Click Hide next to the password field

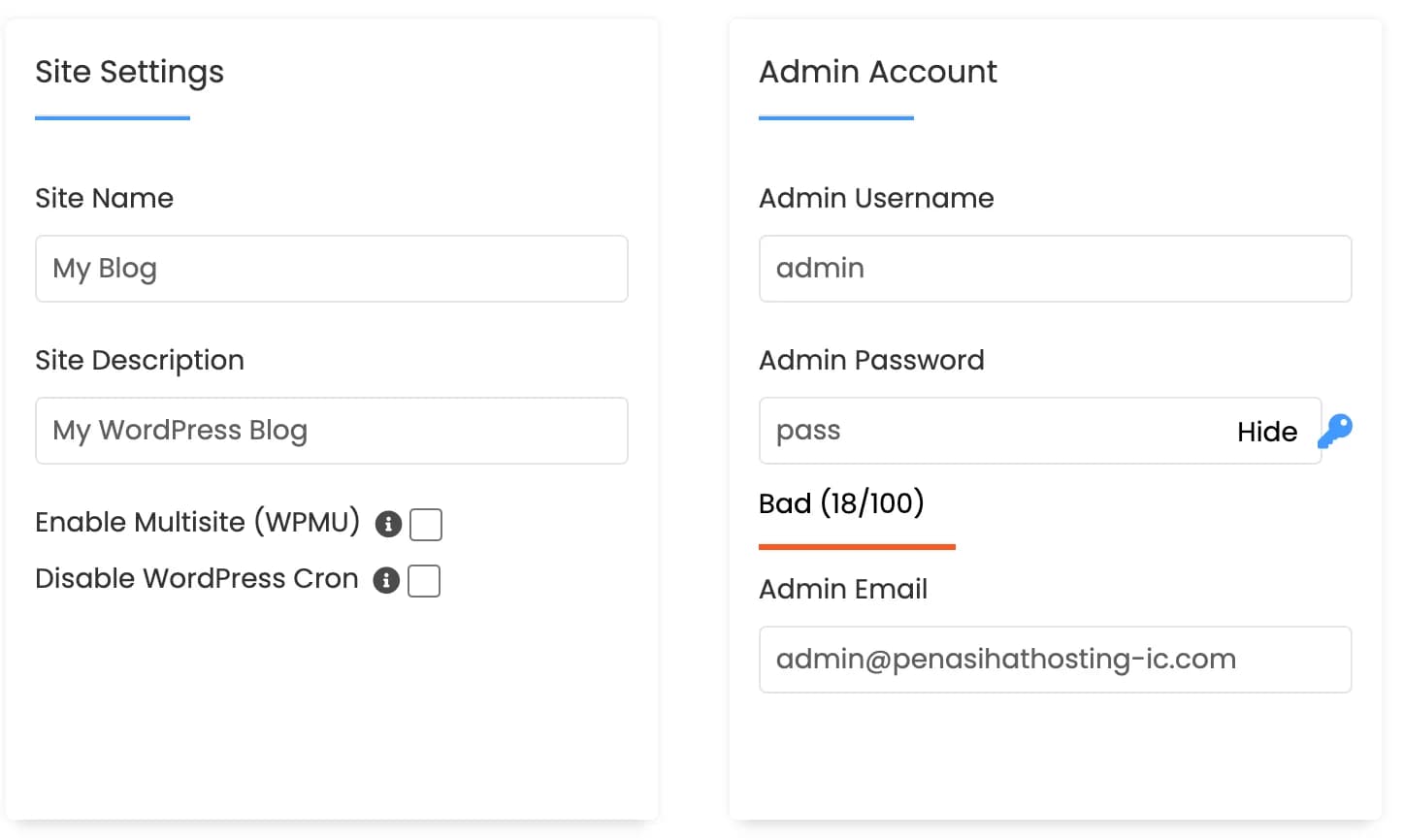(x=1266, y=431)
